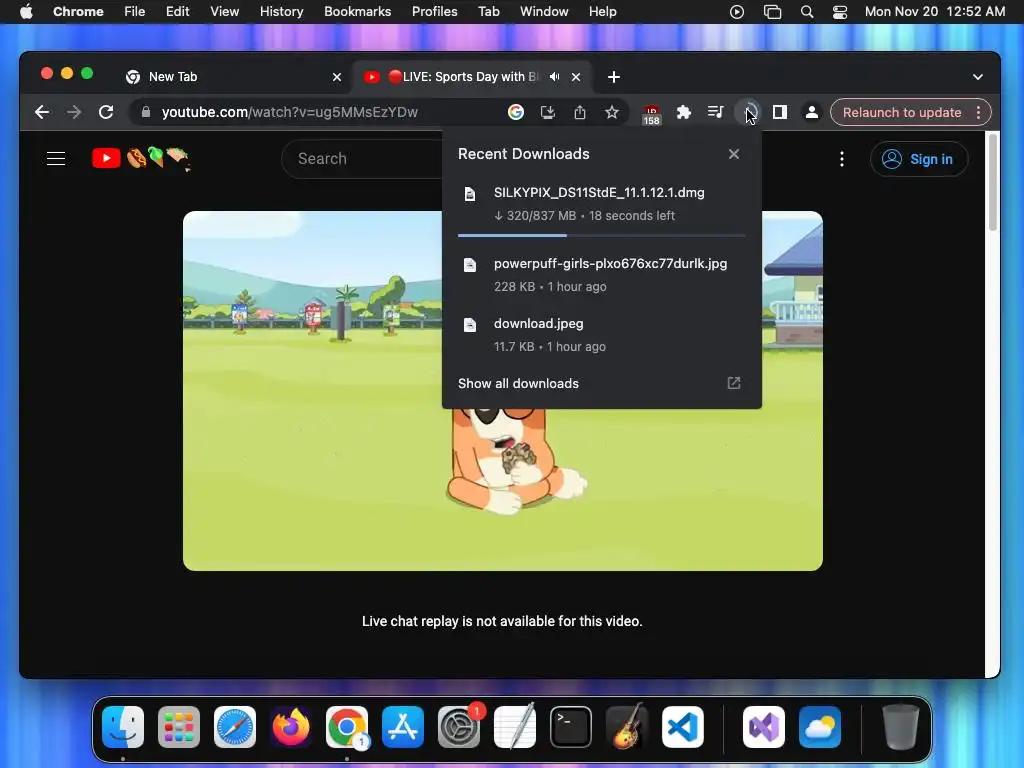1024x768 pixels.
Task: Open the red extension with 158 badge
Action: click(x=651, y=114)
